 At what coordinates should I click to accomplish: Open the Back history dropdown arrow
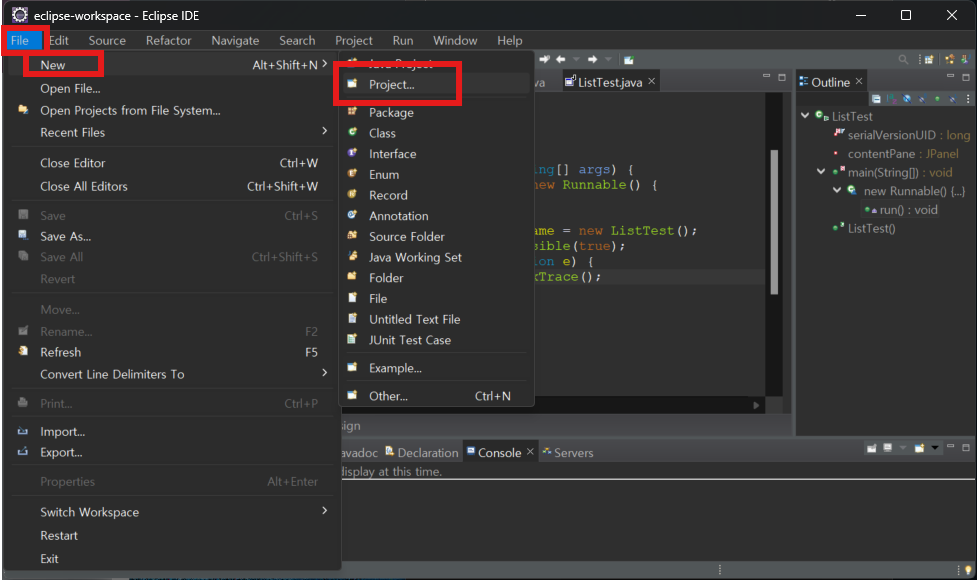576,59
